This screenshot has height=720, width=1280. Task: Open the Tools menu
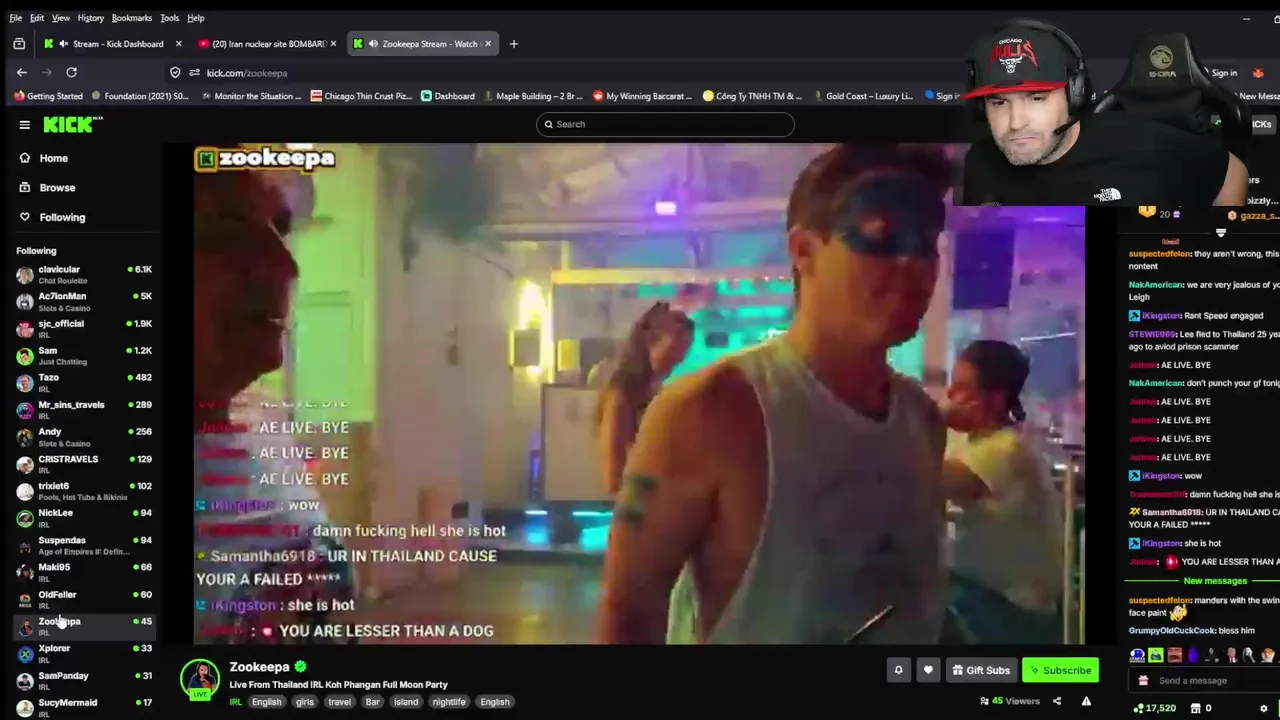pos(170,18)
